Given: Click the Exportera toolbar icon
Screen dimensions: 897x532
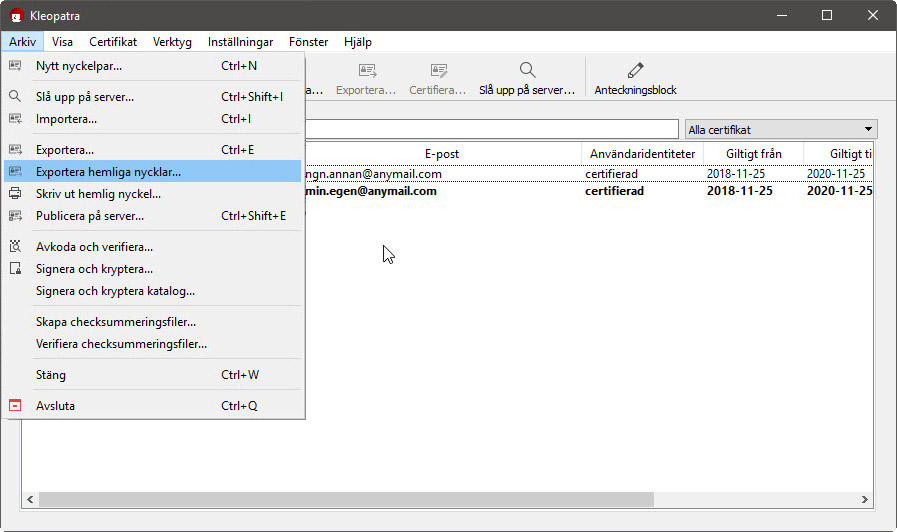Looking at the screenshot, I should [366, 71].
